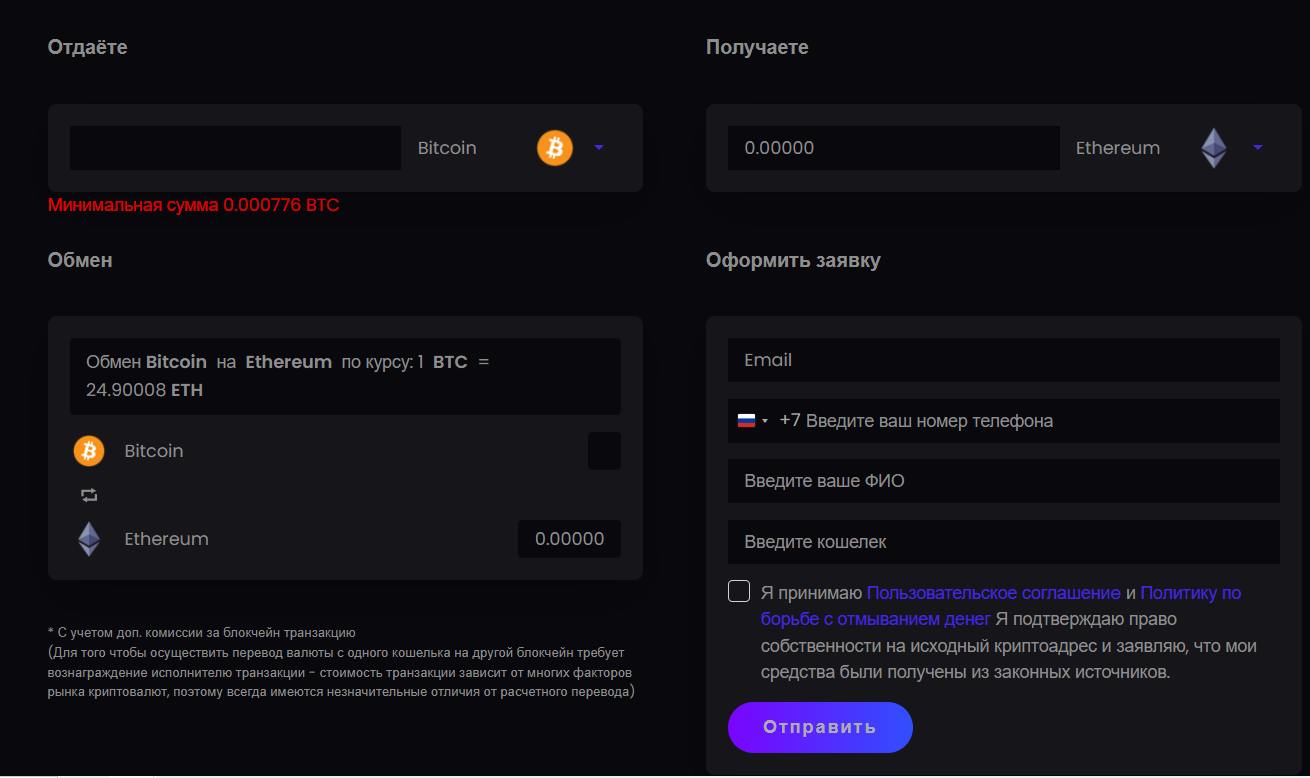Image resolution: width=1310 pixels, height=778 pixels.
Task: Click the Отправить submit button
Action: coord(820,727)
